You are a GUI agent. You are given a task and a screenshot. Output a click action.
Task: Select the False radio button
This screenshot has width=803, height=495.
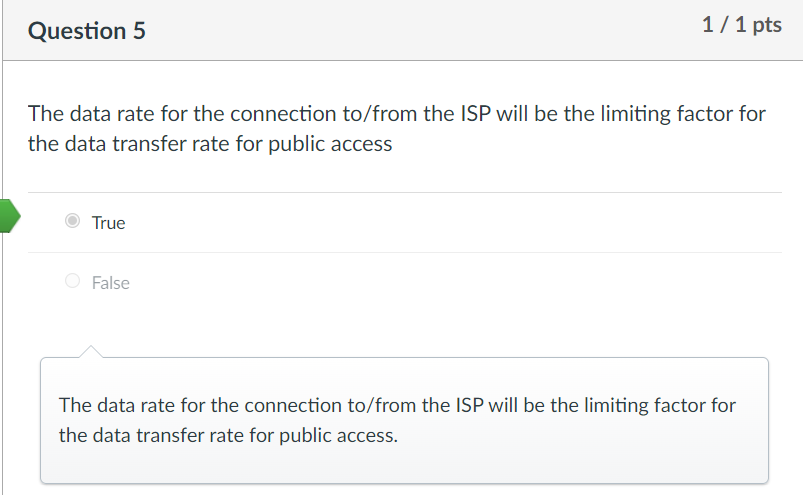[72, 281]
